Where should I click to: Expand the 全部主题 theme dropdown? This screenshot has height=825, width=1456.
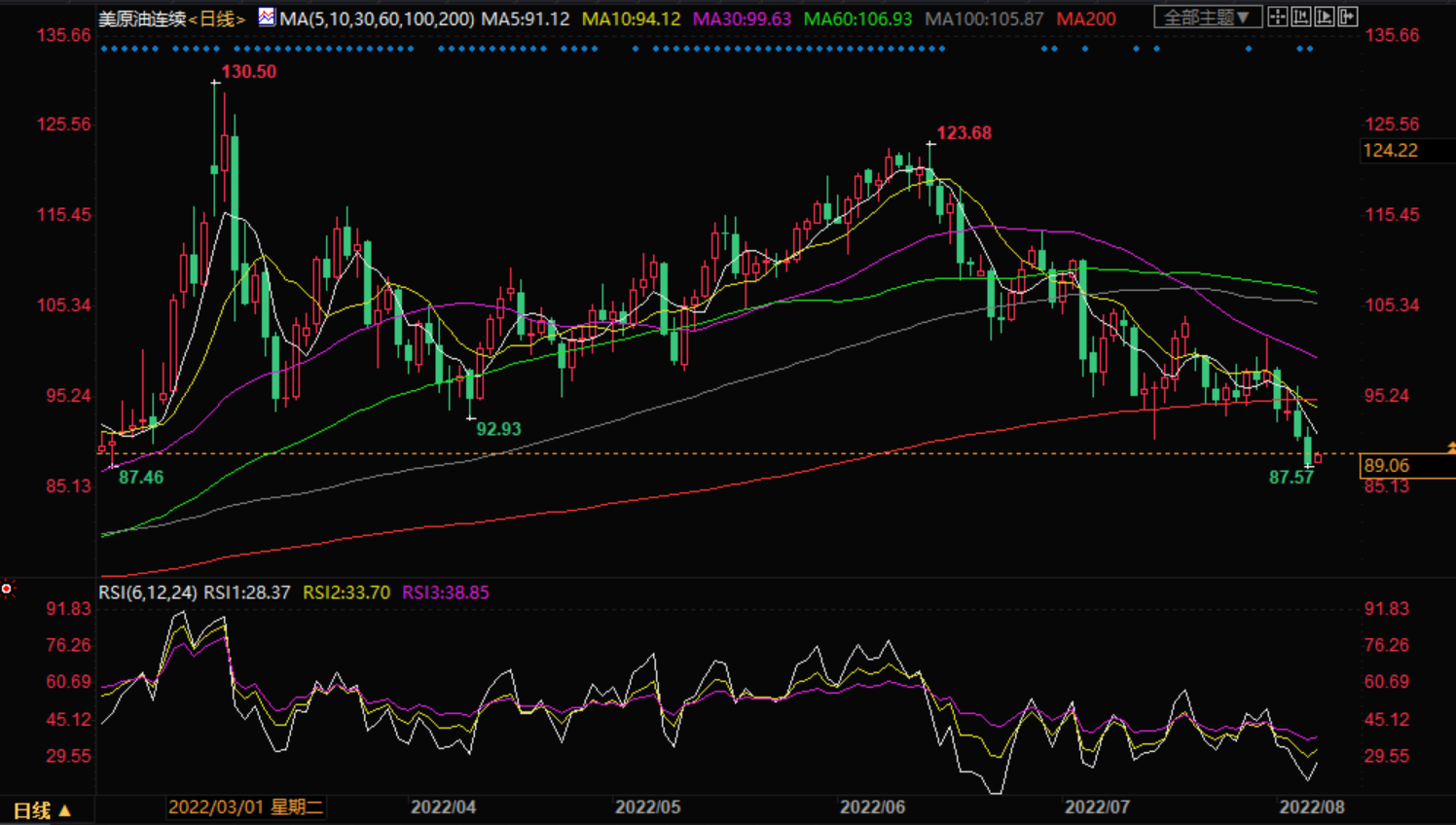pos(1207,17)
